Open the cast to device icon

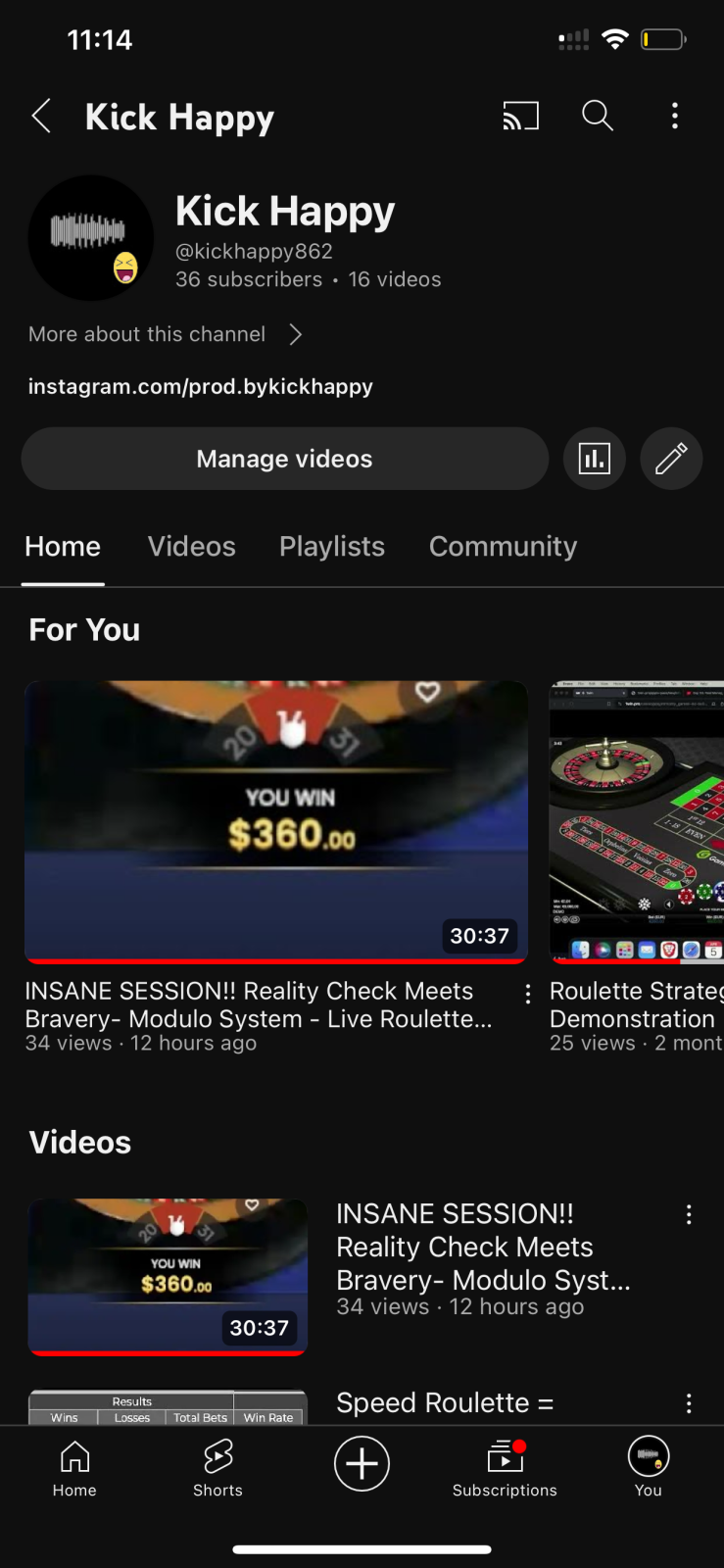point(520,116)
